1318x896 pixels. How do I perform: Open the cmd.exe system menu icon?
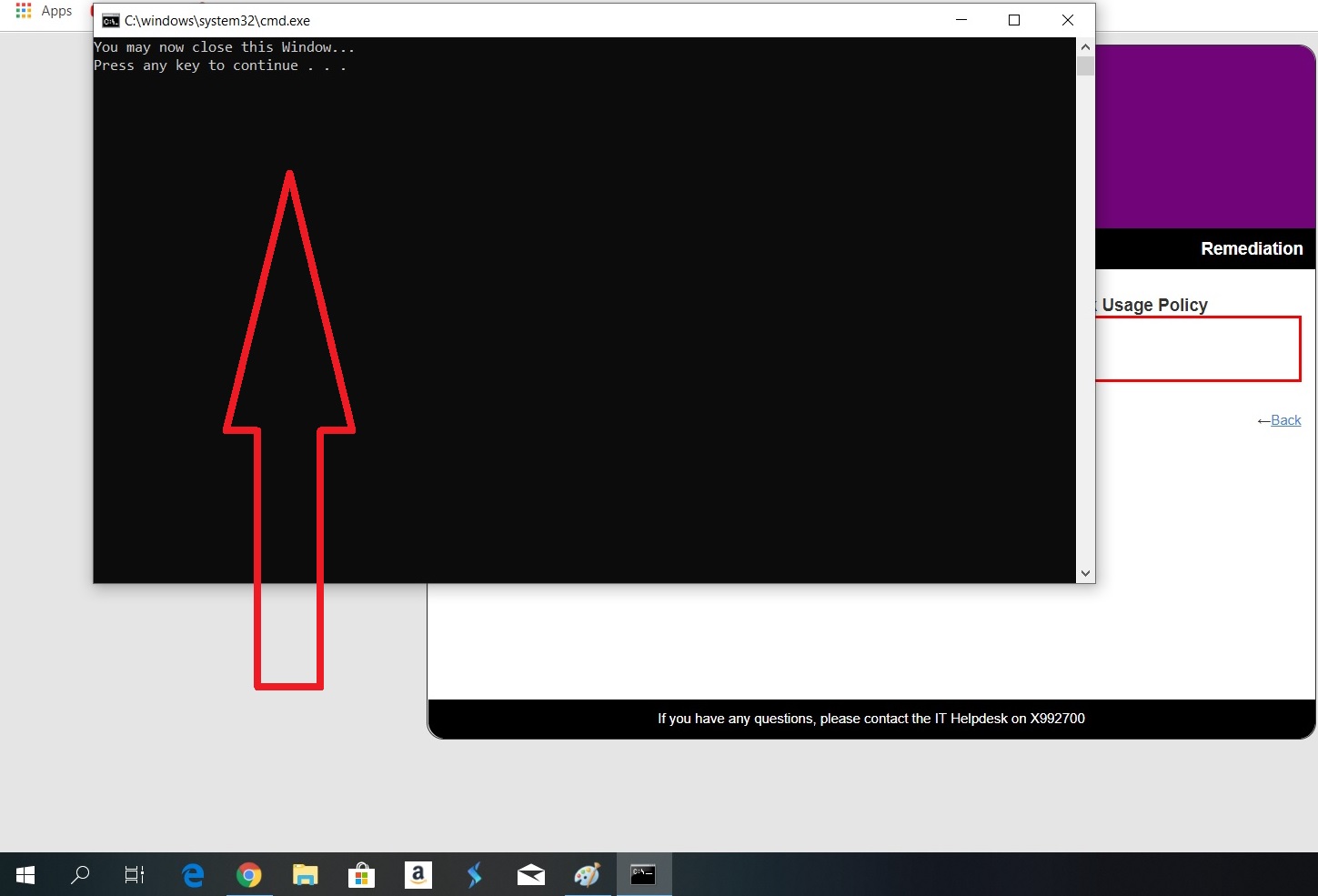pyautogui.click(x=109, y=20)
